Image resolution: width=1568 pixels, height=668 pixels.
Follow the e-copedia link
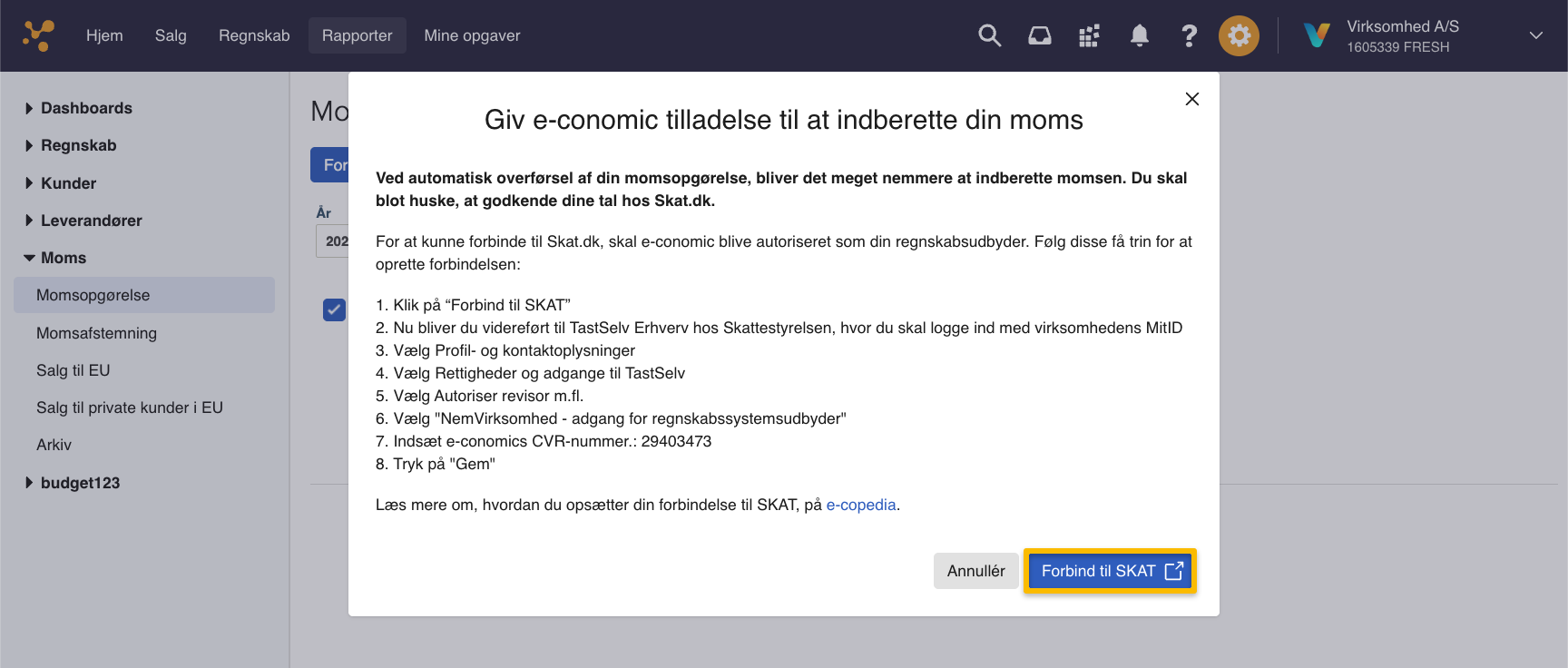pyautogui.click(x=861, y=505)
